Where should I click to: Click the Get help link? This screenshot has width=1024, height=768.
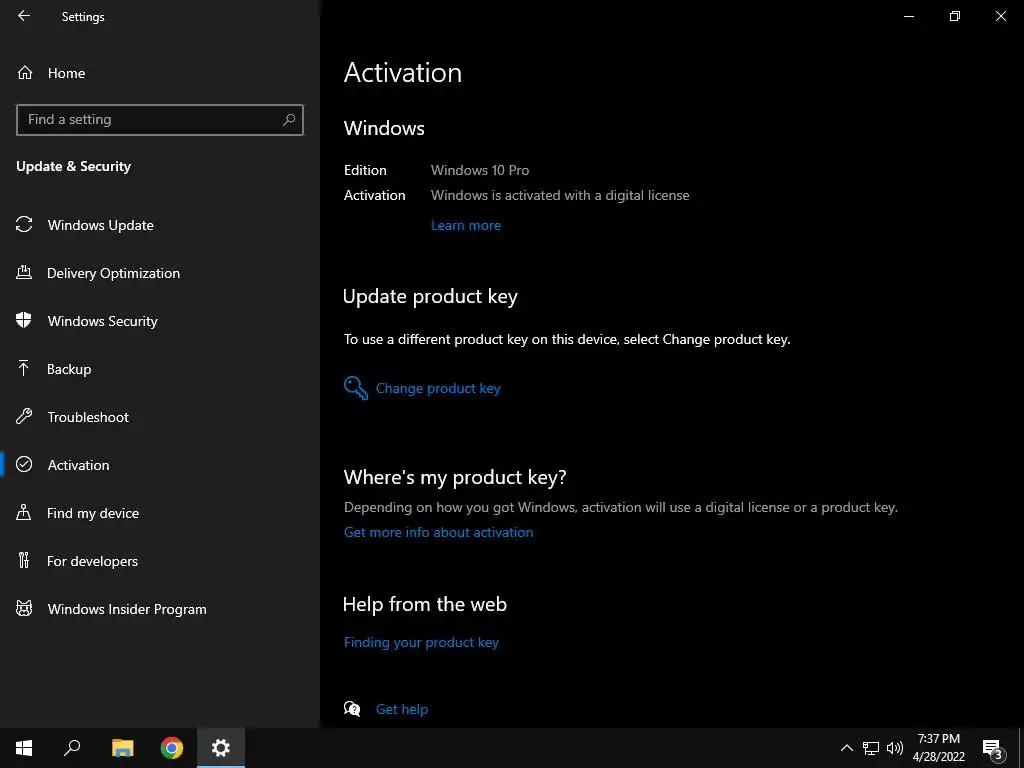(402, 709)
